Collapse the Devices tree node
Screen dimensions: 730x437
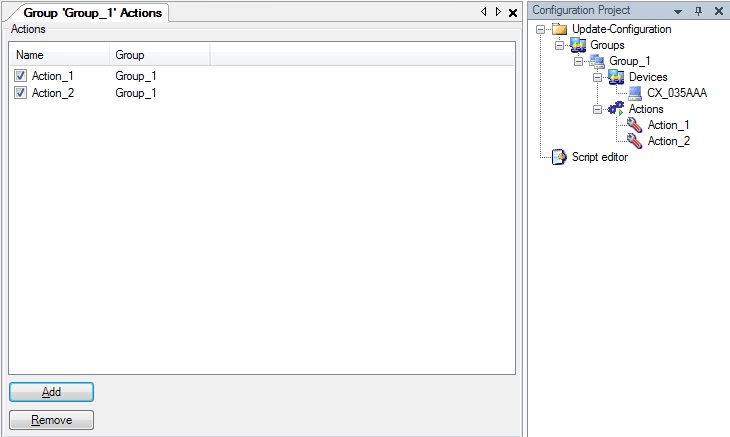(597, 77)
